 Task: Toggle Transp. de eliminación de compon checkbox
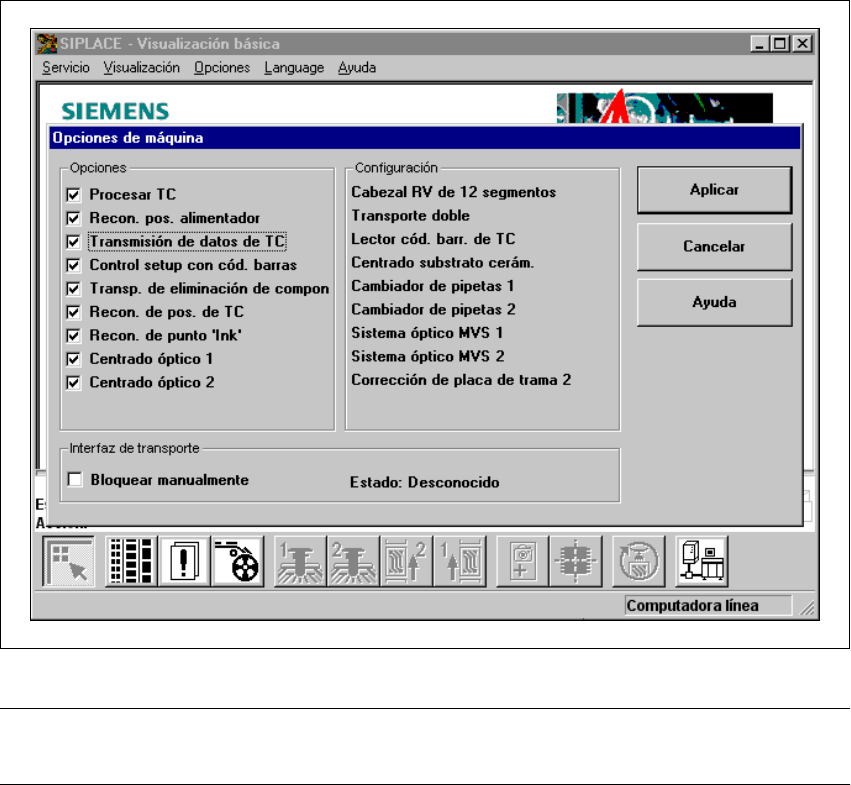(x=73, y=288)
